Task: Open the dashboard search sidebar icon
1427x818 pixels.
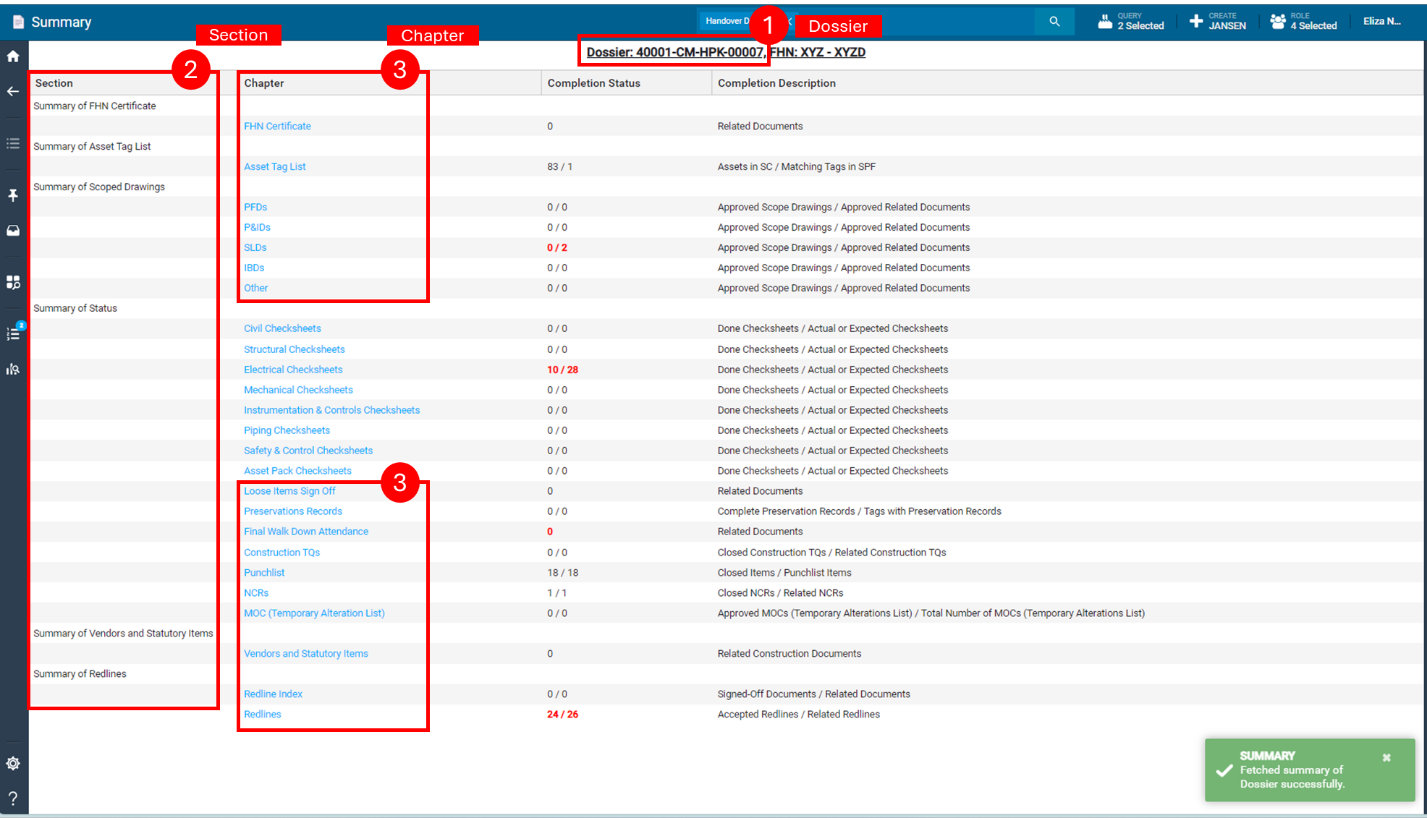Action: (13, 283)
